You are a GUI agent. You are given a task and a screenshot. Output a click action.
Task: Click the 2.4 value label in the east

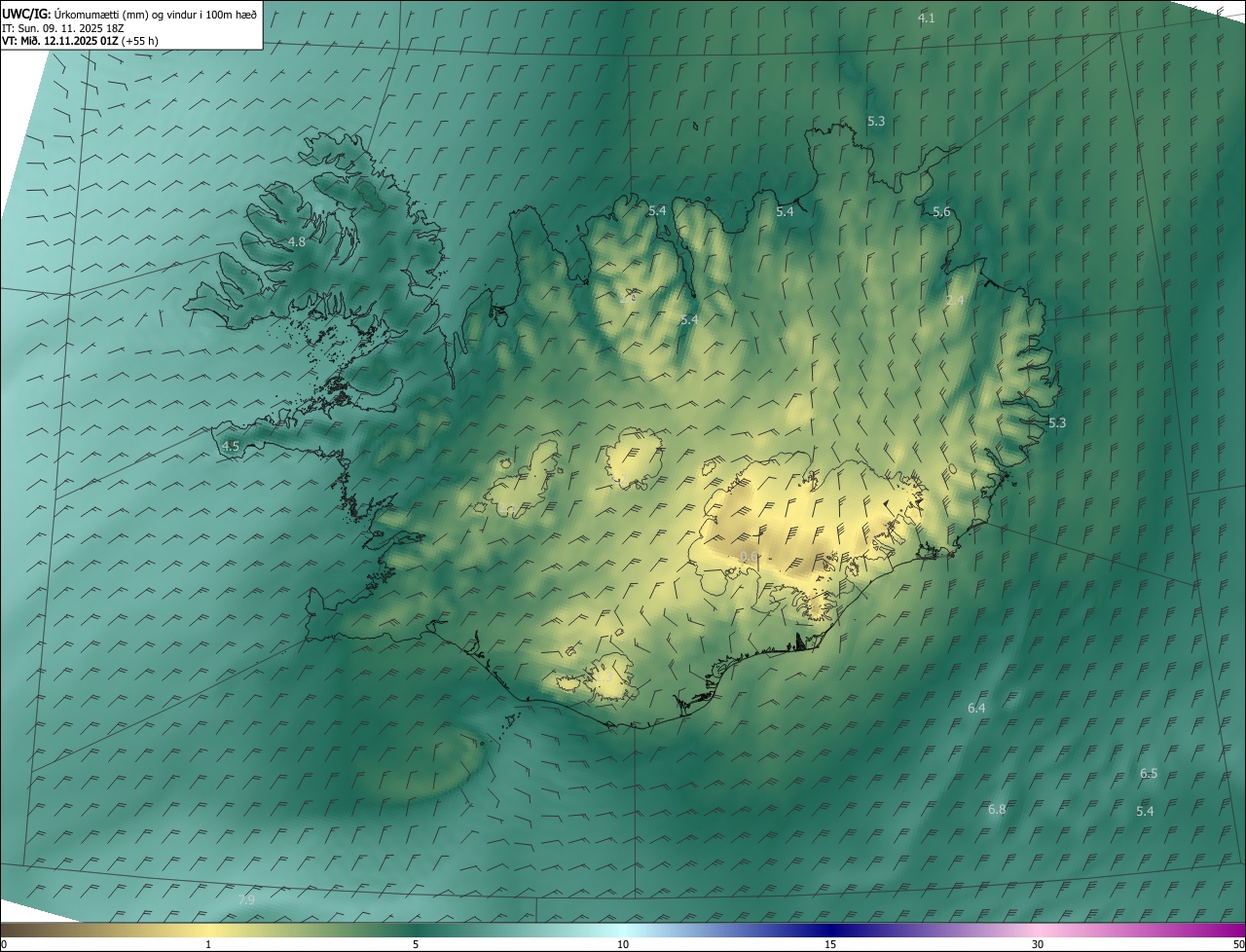(955, 301)
